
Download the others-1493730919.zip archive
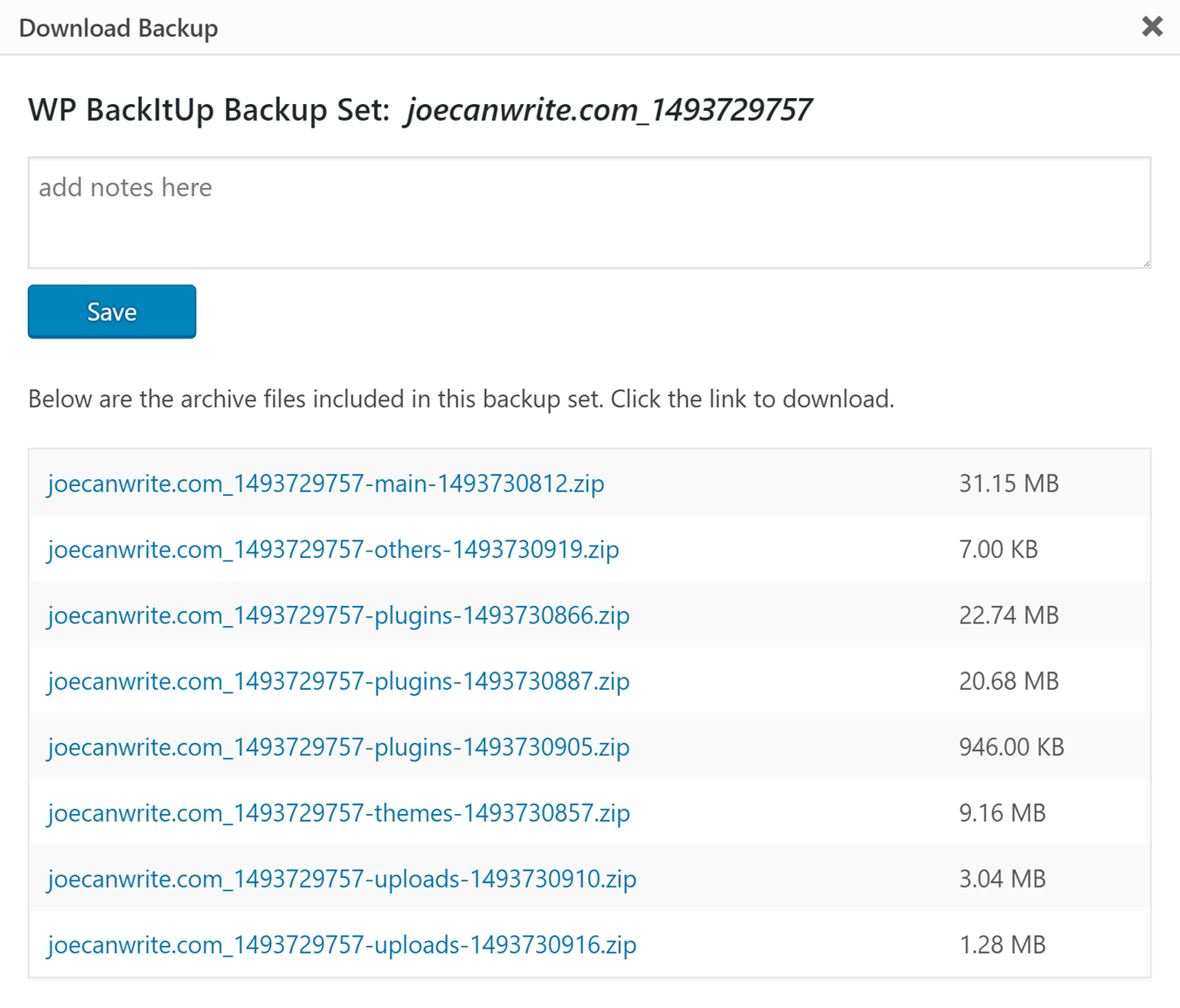333,549
